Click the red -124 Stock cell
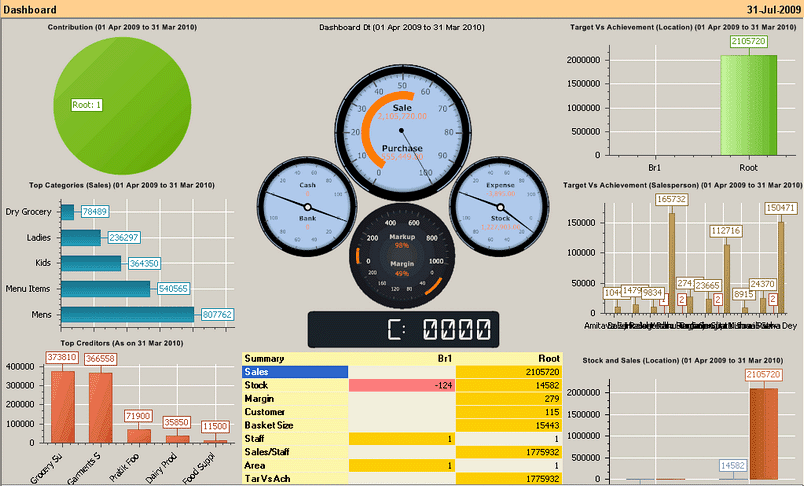Viewport: 804px width, 486px height. click(x=402, y=385)
